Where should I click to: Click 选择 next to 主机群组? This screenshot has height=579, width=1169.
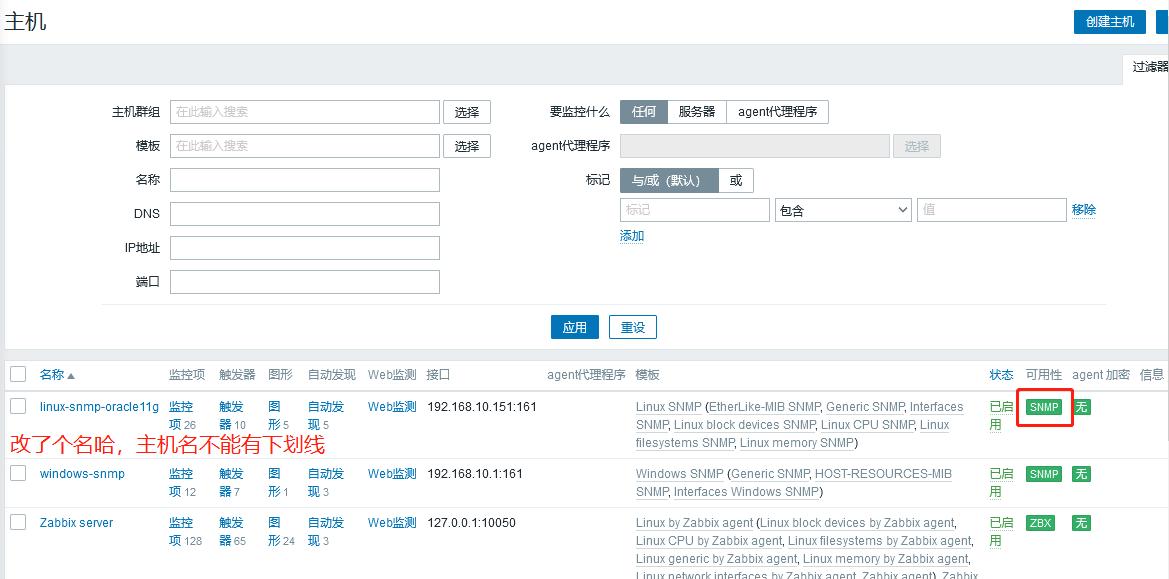coord(466,112)
